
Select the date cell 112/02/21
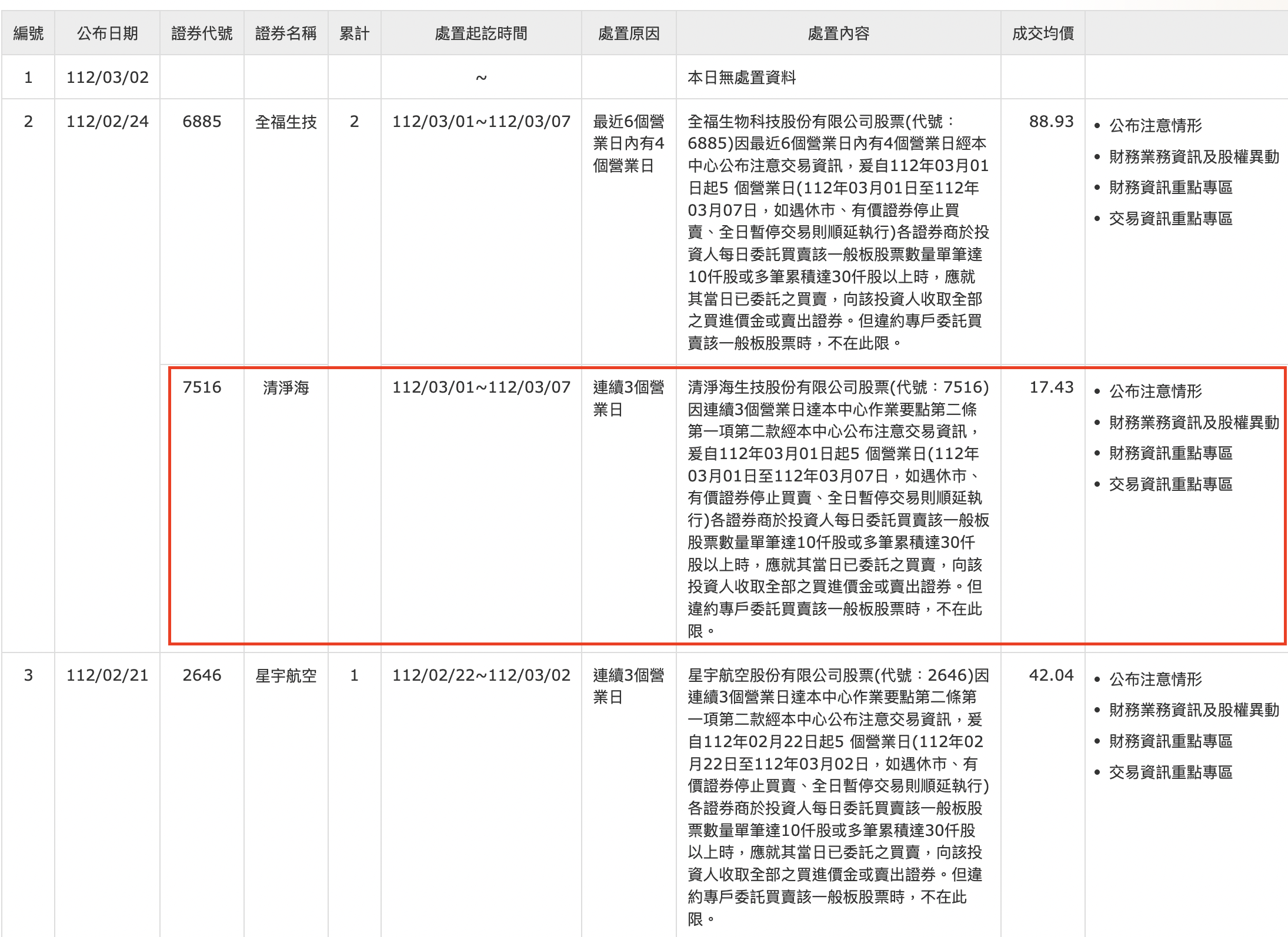click(x=108, y=675)
